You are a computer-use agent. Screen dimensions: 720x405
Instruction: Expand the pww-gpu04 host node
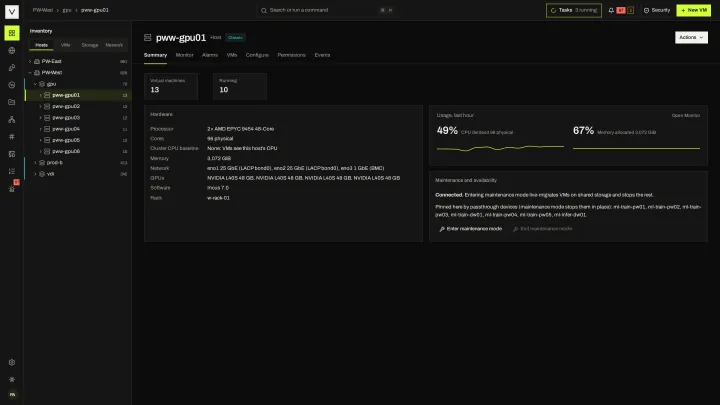tap(40, 129)
